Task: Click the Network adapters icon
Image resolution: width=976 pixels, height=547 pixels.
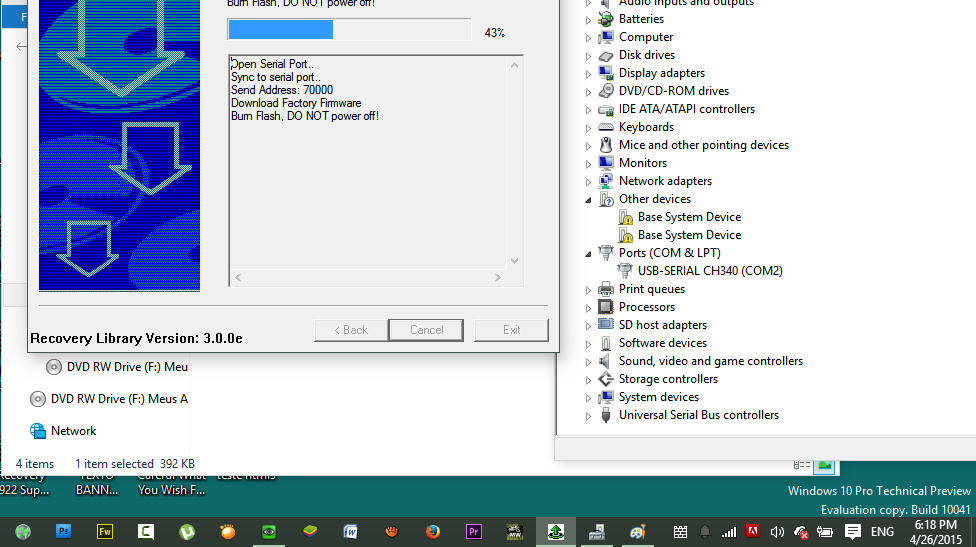Action: (x=606, y=181)
